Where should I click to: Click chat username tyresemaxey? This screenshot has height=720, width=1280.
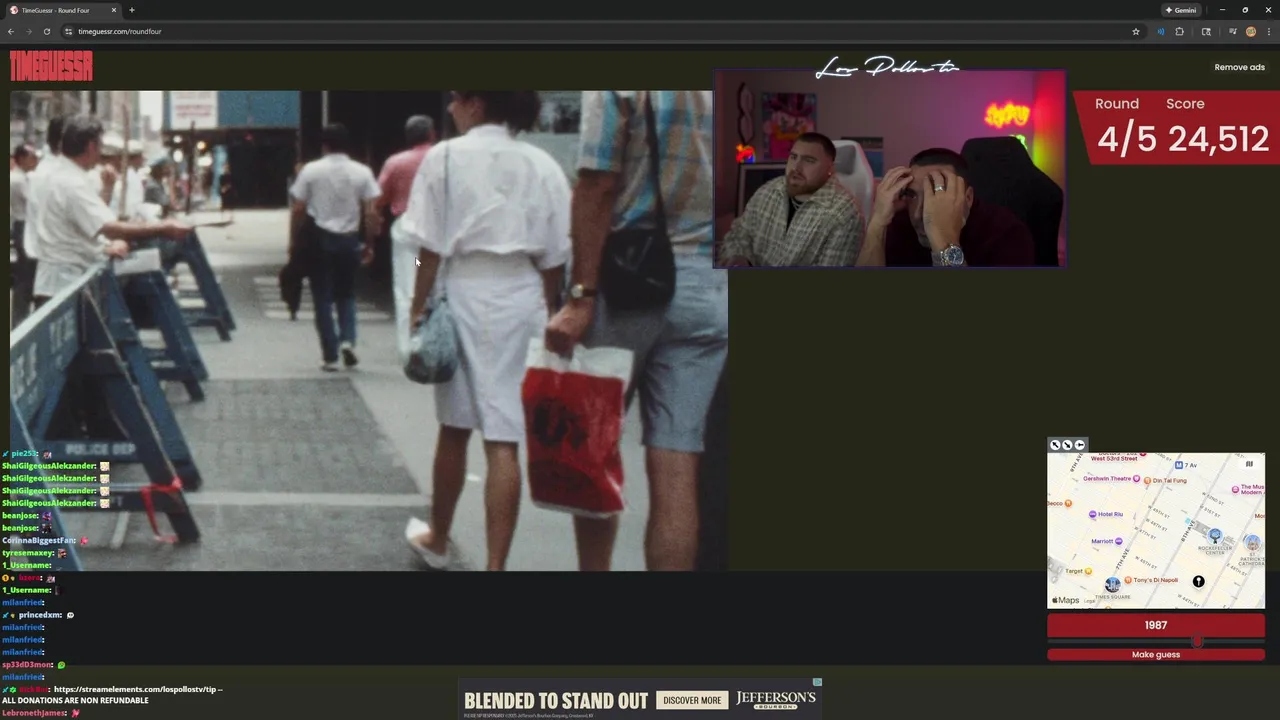point(28,553)
